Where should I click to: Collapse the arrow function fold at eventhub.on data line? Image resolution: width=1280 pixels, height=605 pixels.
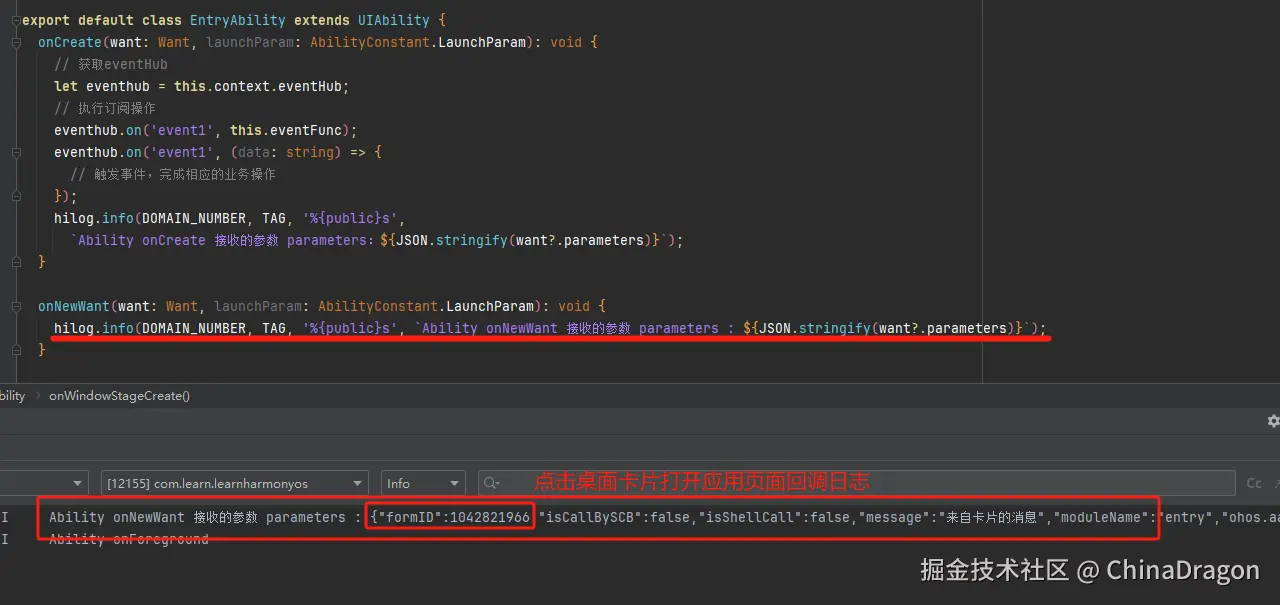tap(16, 152)
